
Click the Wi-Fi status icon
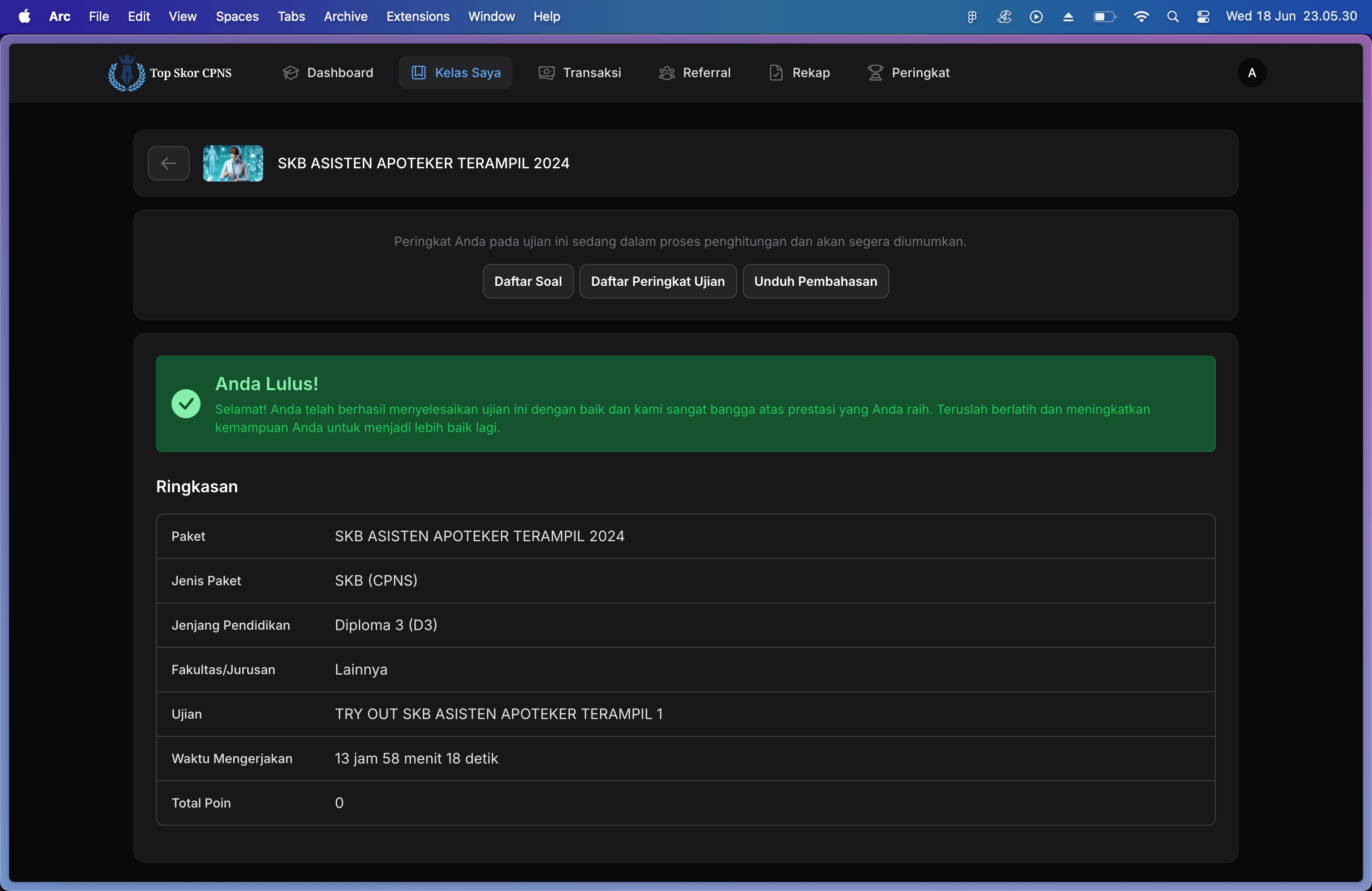[x=1141, y=17]
